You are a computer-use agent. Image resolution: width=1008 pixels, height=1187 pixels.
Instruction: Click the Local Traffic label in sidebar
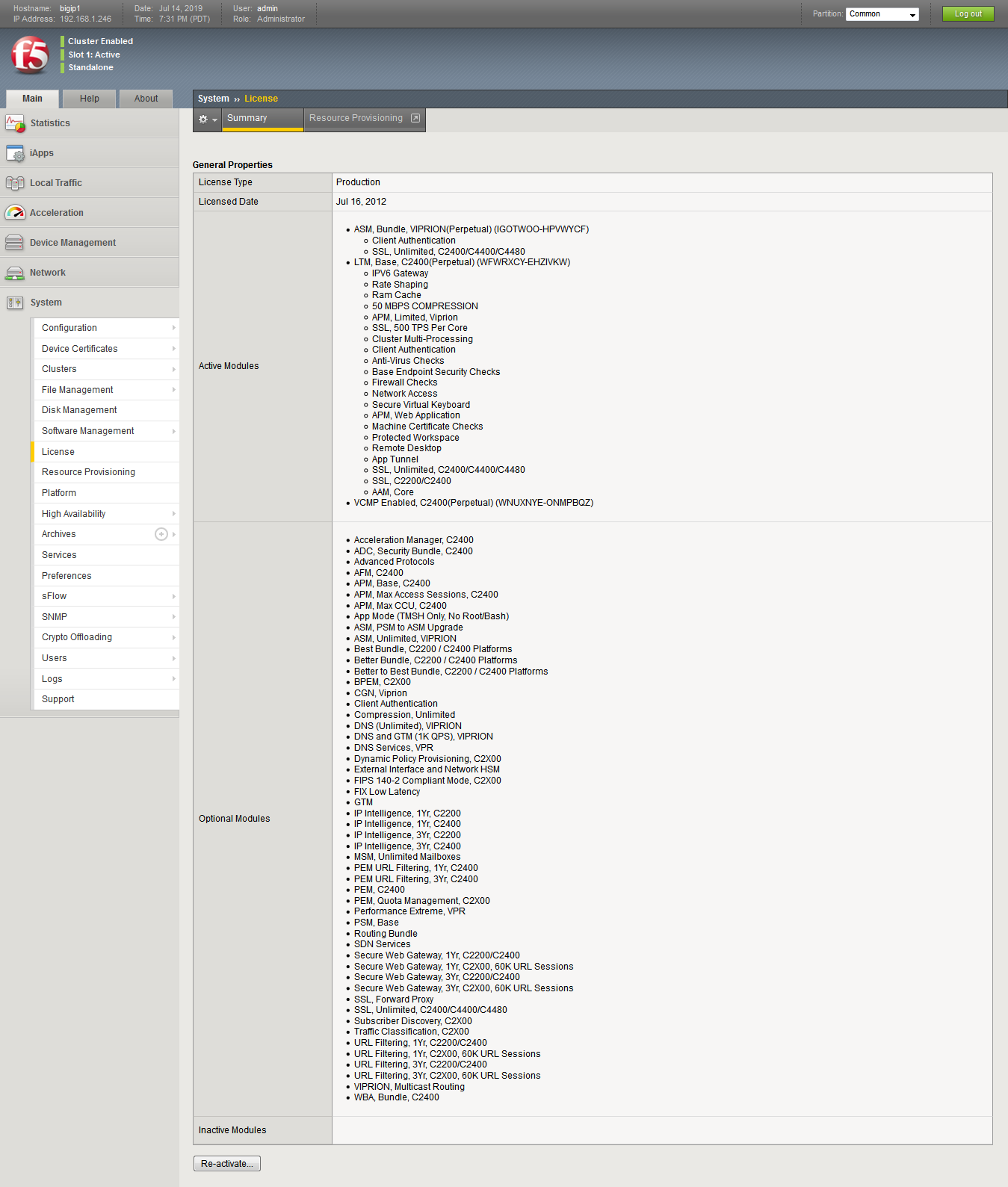coord(56,183)
